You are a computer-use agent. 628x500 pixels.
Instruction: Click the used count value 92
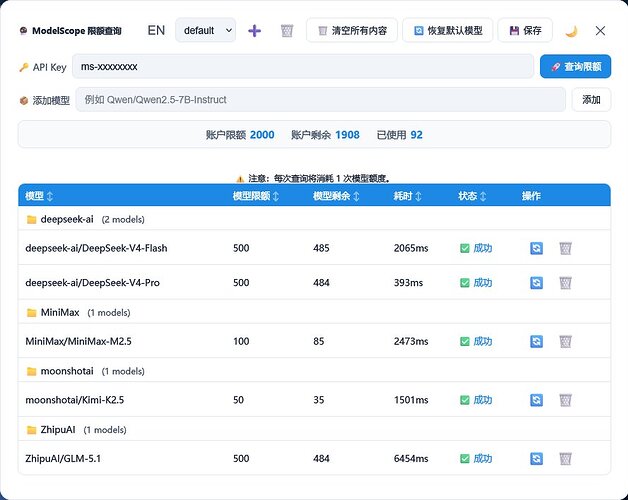417,135
